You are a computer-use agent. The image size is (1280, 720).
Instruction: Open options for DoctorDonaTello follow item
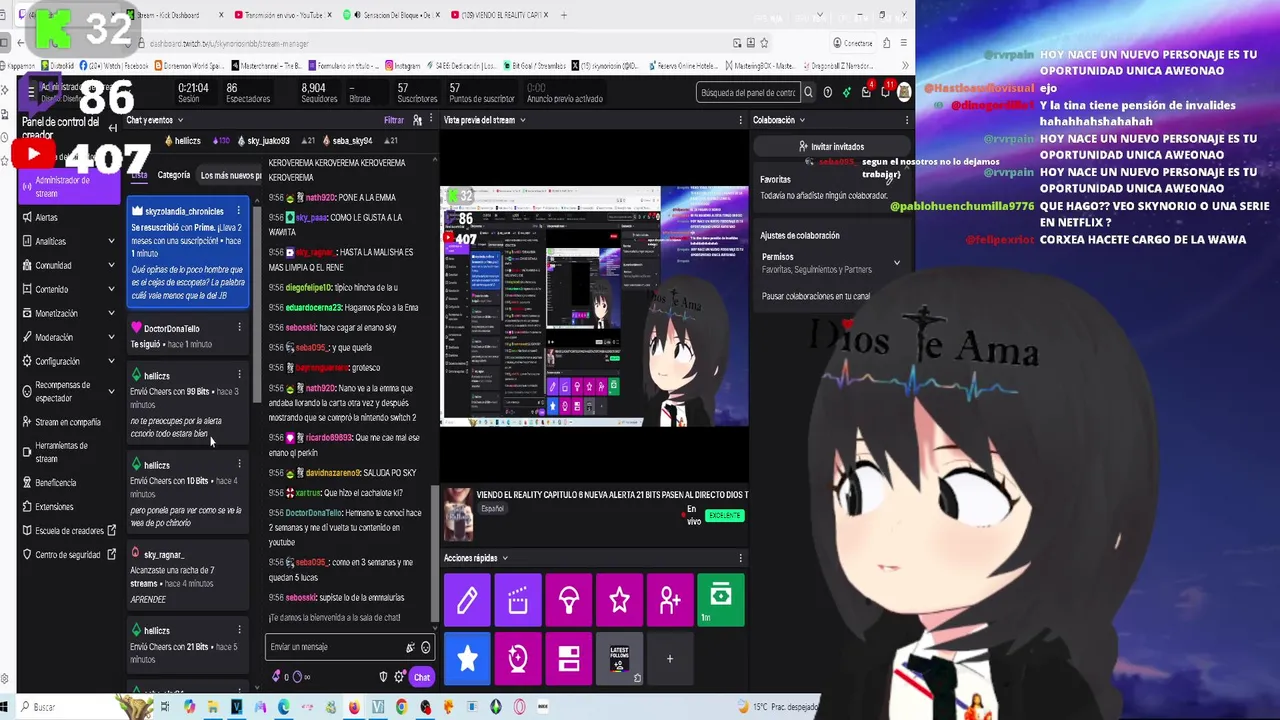tap(239, 328)
